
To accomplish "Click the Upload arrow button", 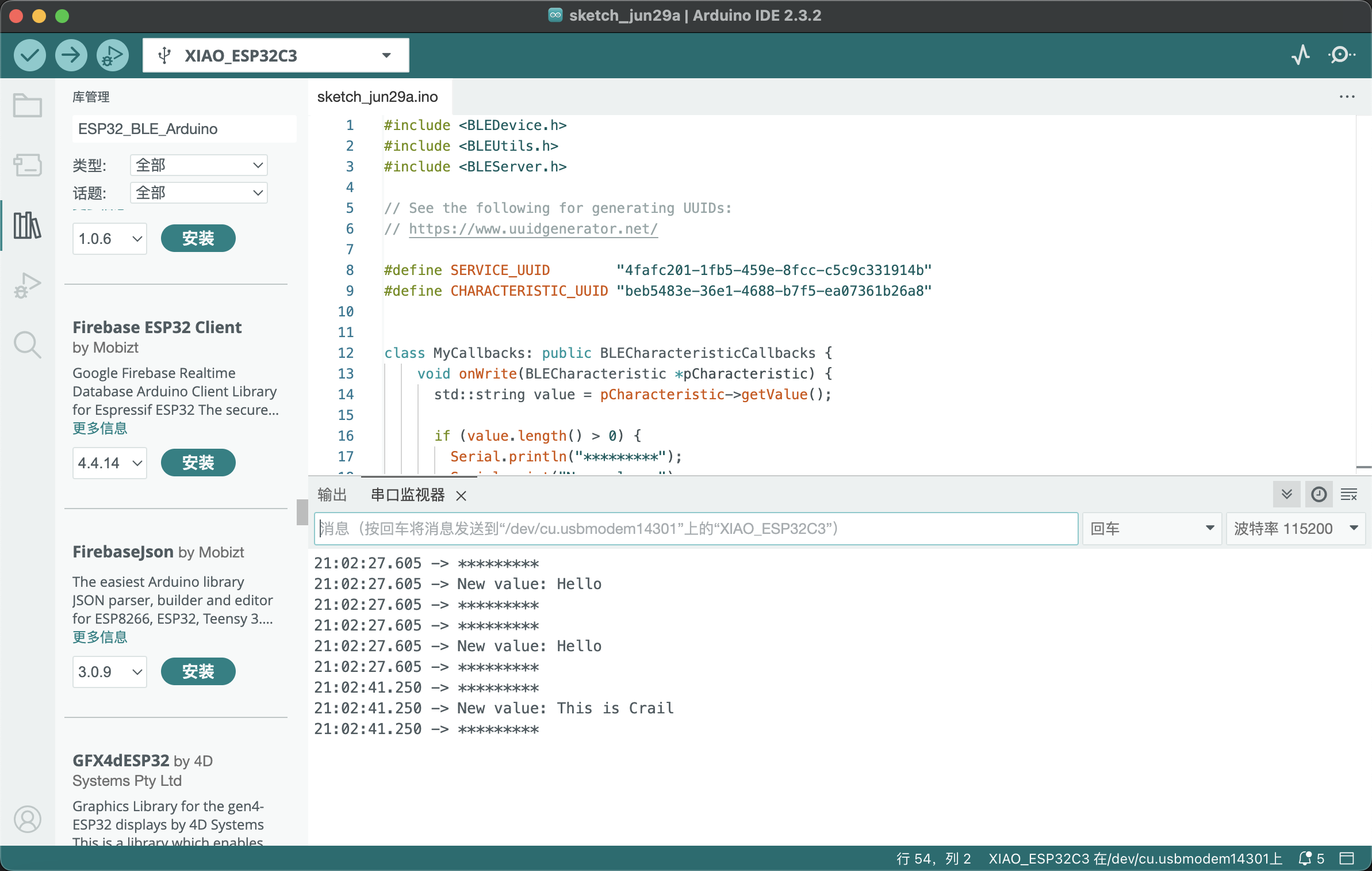I will [x=71, y=55].
